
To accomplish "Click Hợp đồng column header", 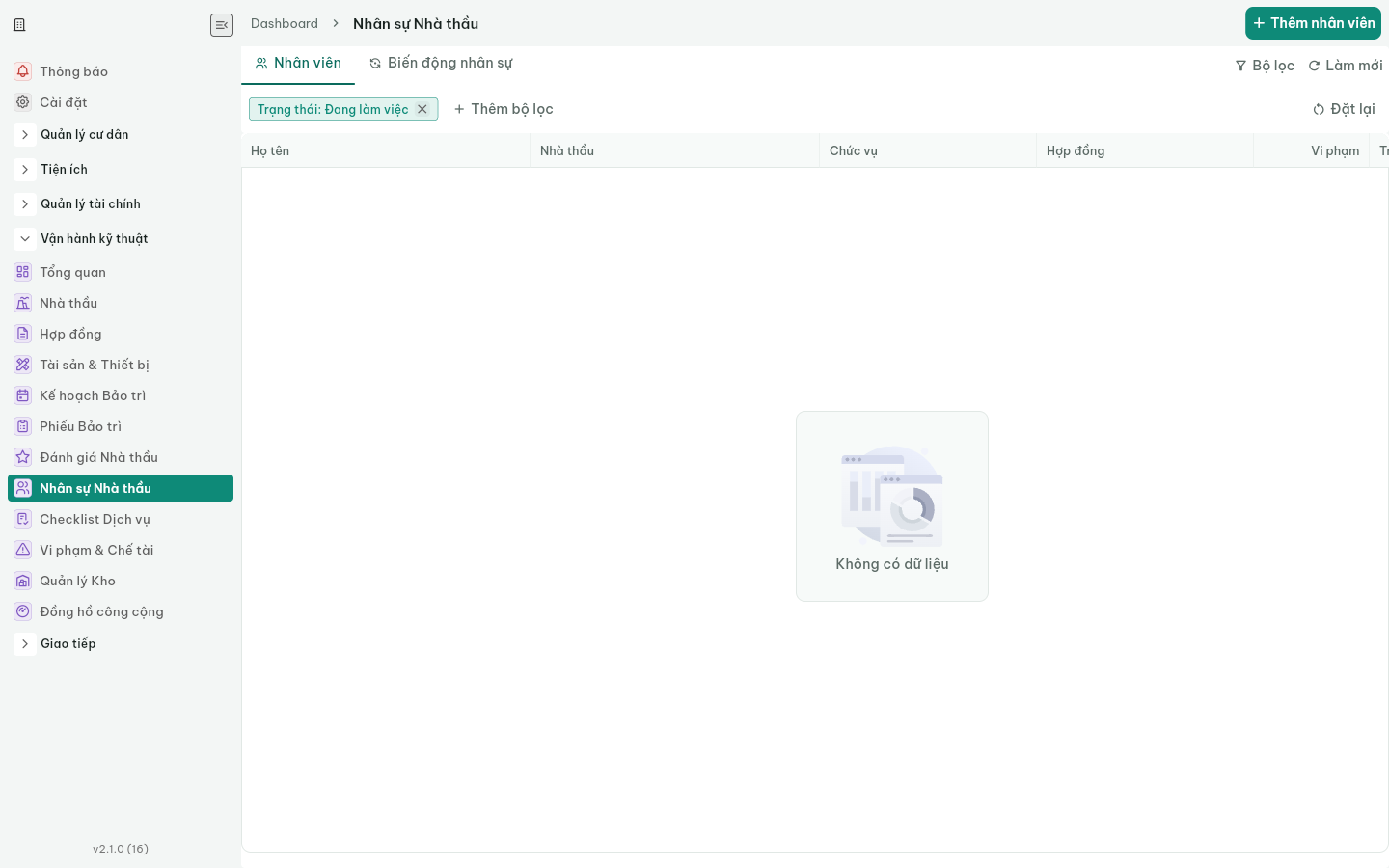I will point(1145,150).
